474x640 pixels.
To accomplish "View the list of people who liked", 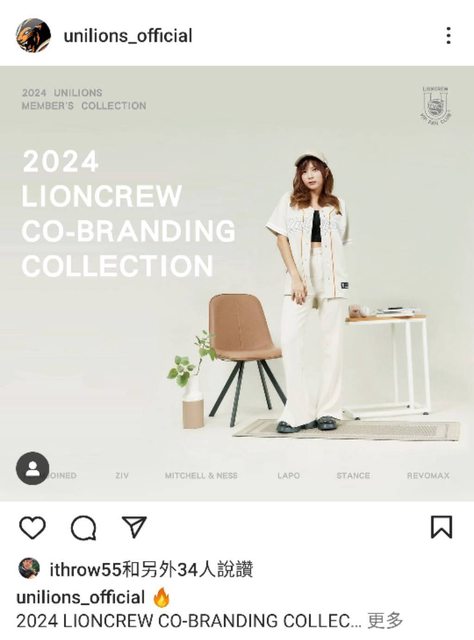I will [x=151, y=569].
